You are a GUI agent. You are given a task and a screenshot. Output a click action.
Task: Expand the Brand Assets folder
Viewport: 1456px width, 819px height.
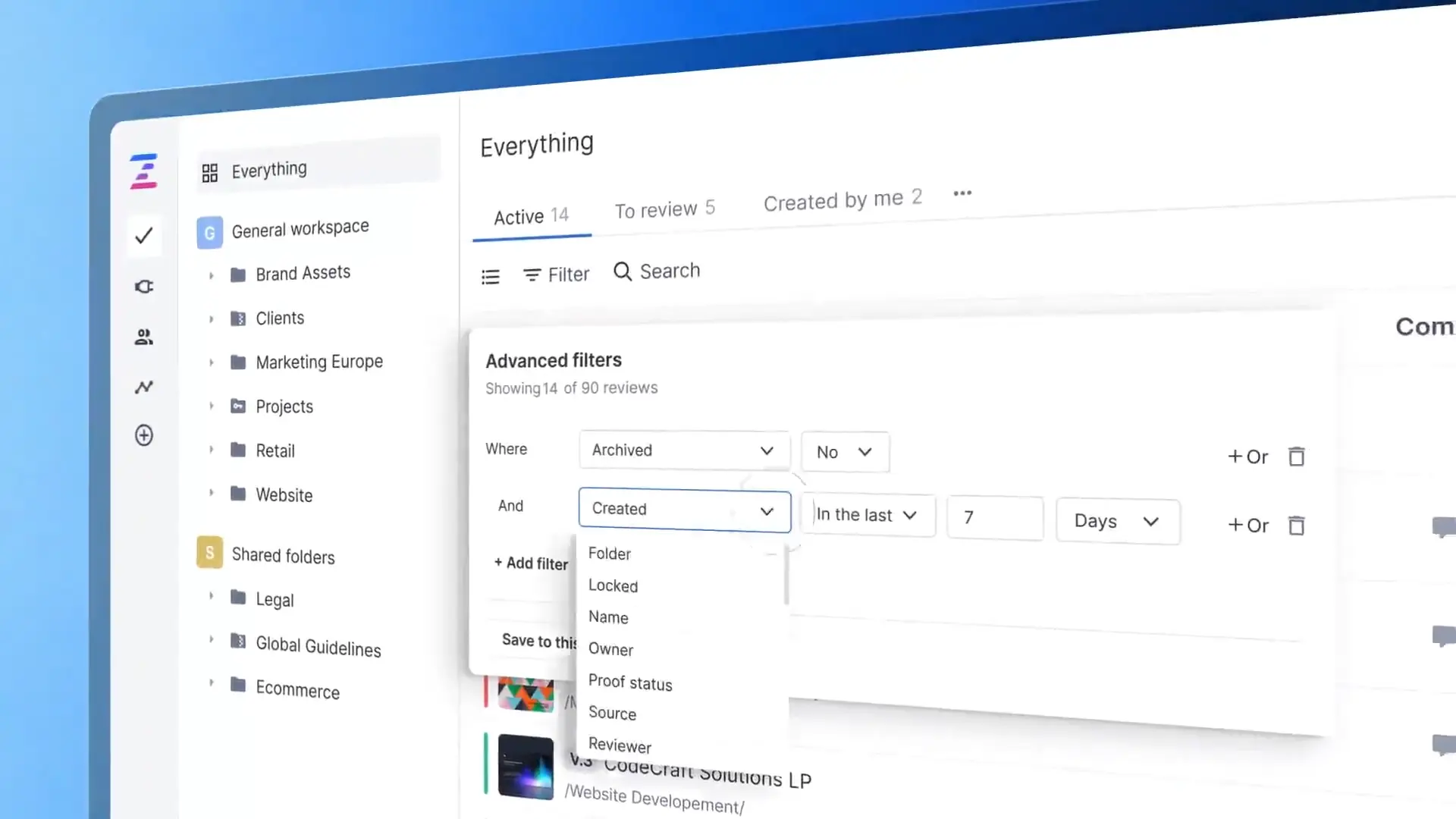(x=212, y=275)
